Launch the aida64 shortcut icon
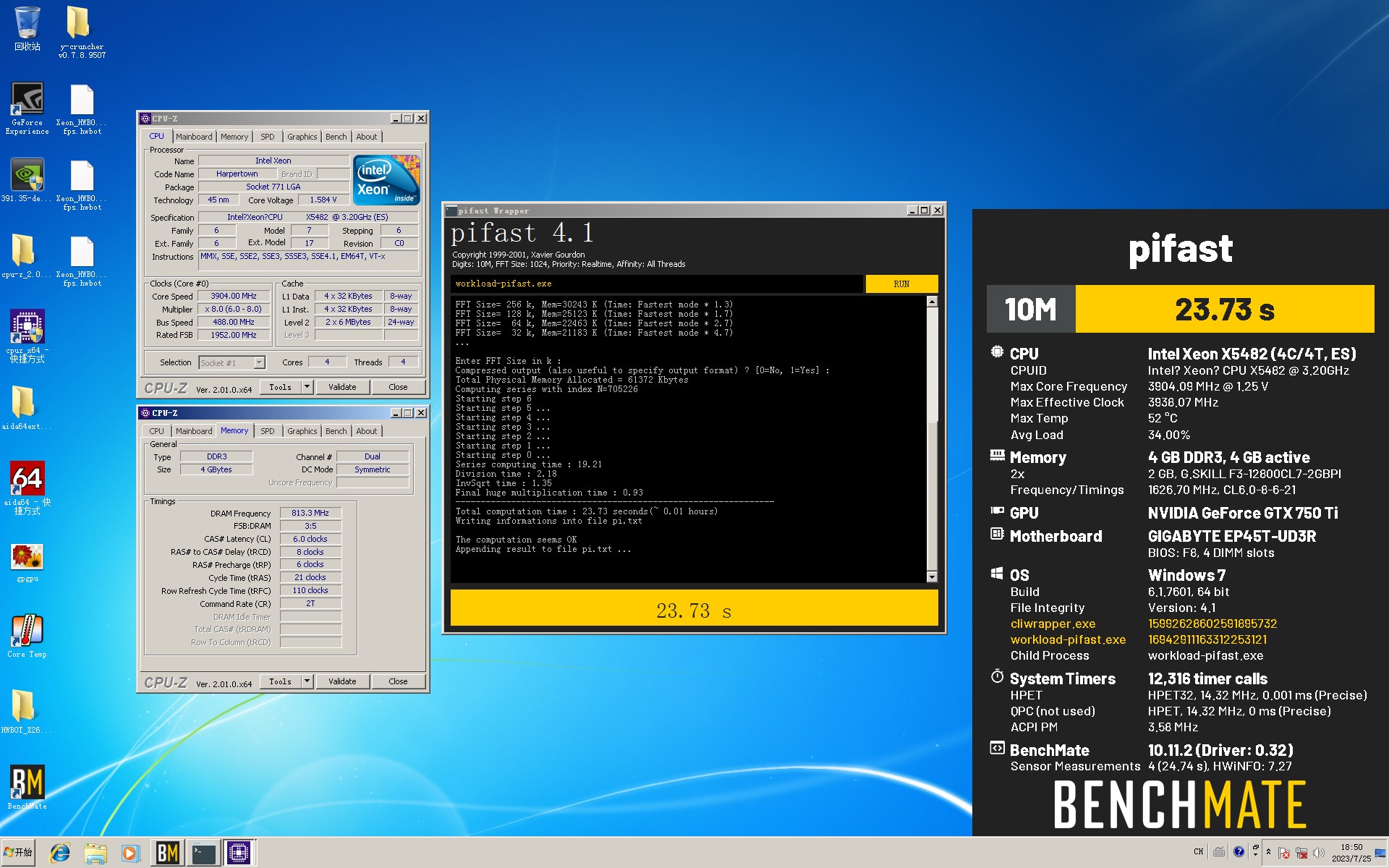Image resolution: width=1389 pixels, height=868 pixels. (27, 488)
